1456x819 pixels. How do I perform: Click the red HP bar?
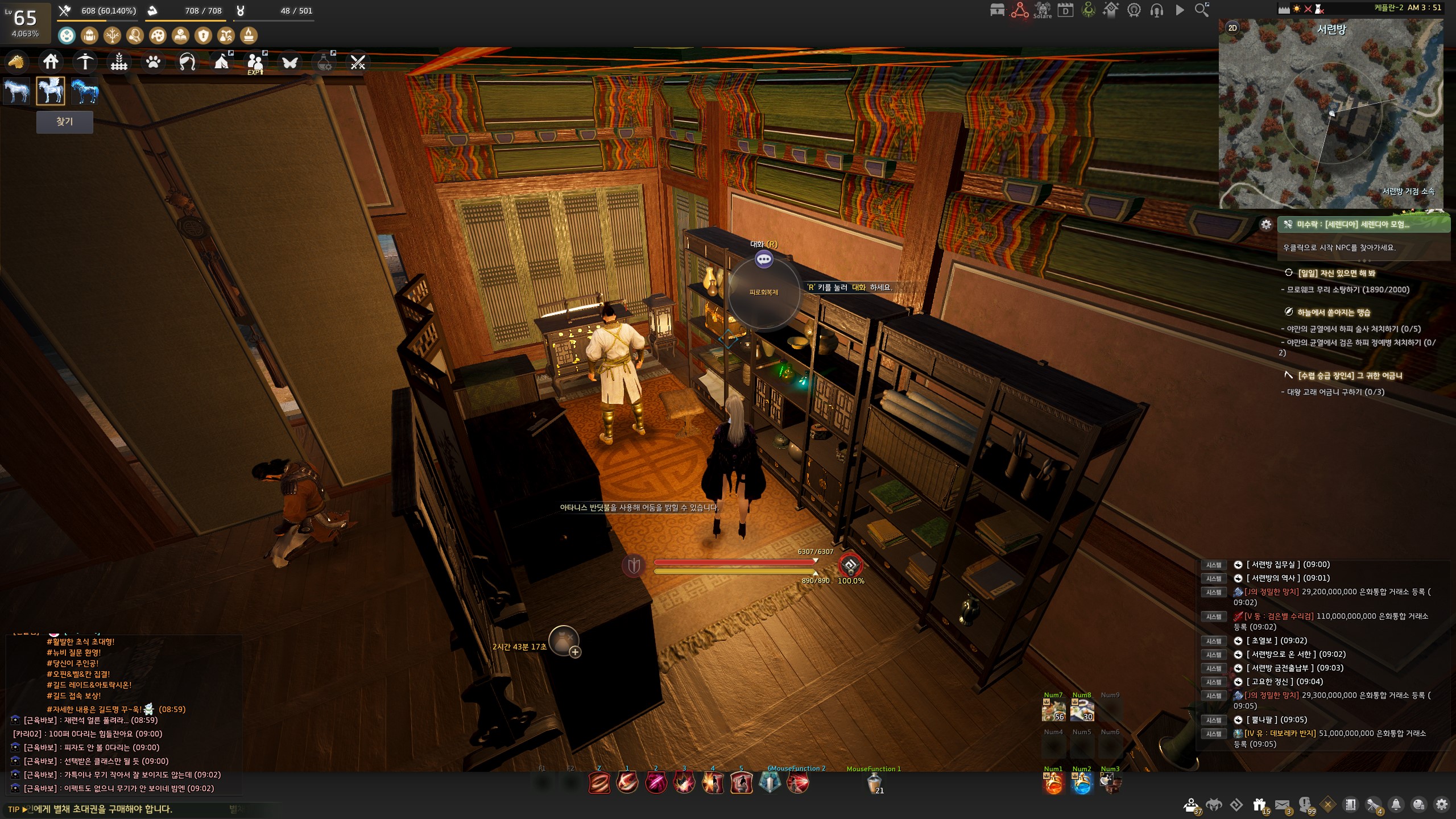(734, 562)
